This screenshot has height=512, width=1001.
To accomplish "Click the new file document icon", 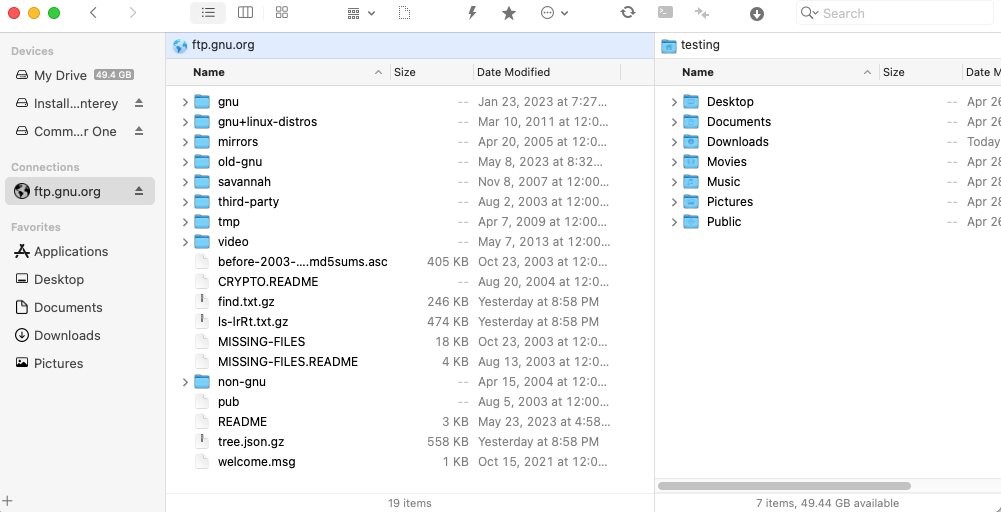I will 403,13.
